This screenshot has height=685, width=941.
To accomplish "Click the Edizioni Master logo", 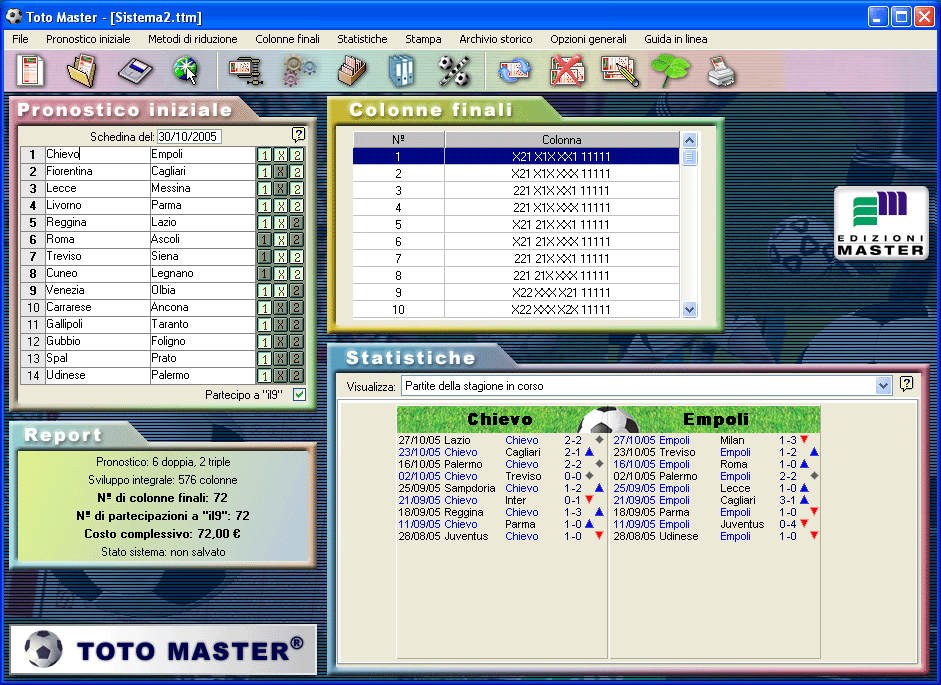I will [881, 223].
